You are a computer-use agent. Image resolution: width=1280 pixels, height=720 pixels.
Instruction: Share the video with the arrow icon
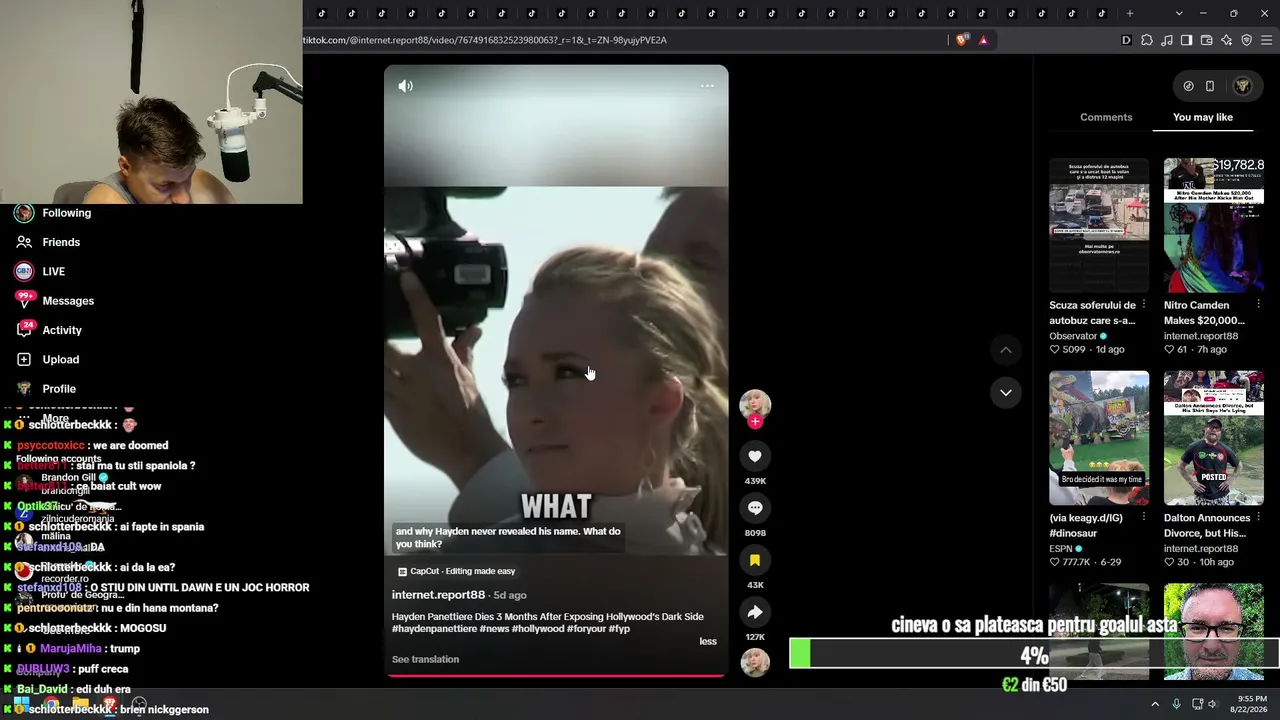(x=755, y=612)
